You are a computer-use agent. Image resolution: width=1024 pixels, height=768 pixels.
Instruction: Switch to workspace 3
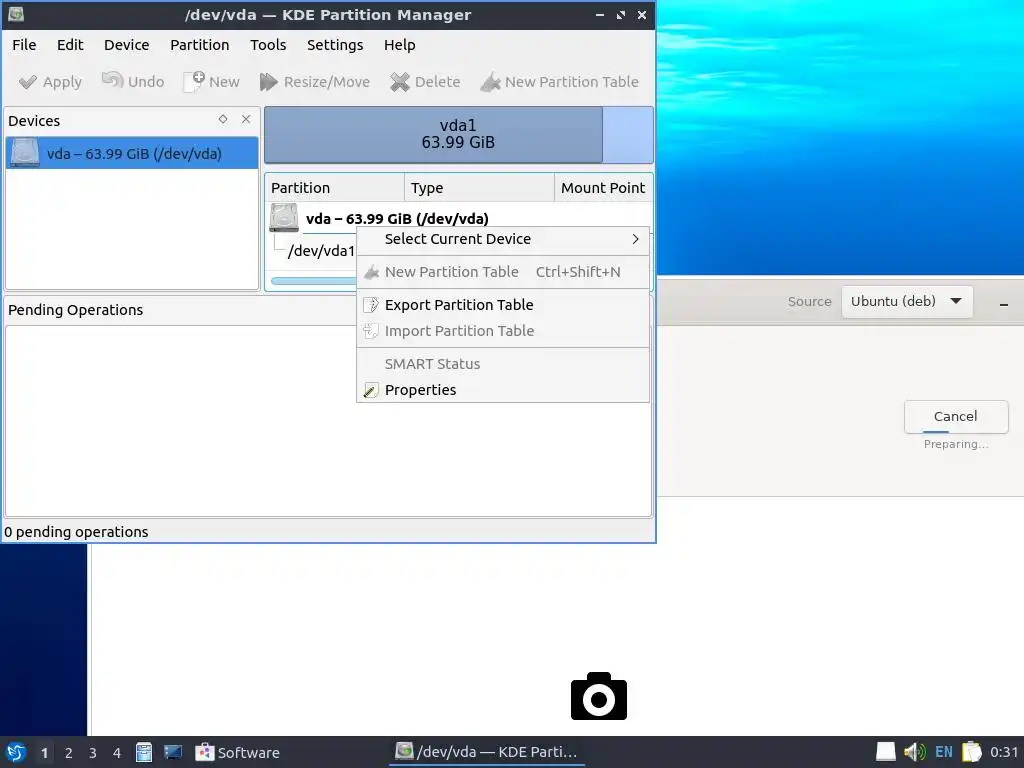[93, 753]
